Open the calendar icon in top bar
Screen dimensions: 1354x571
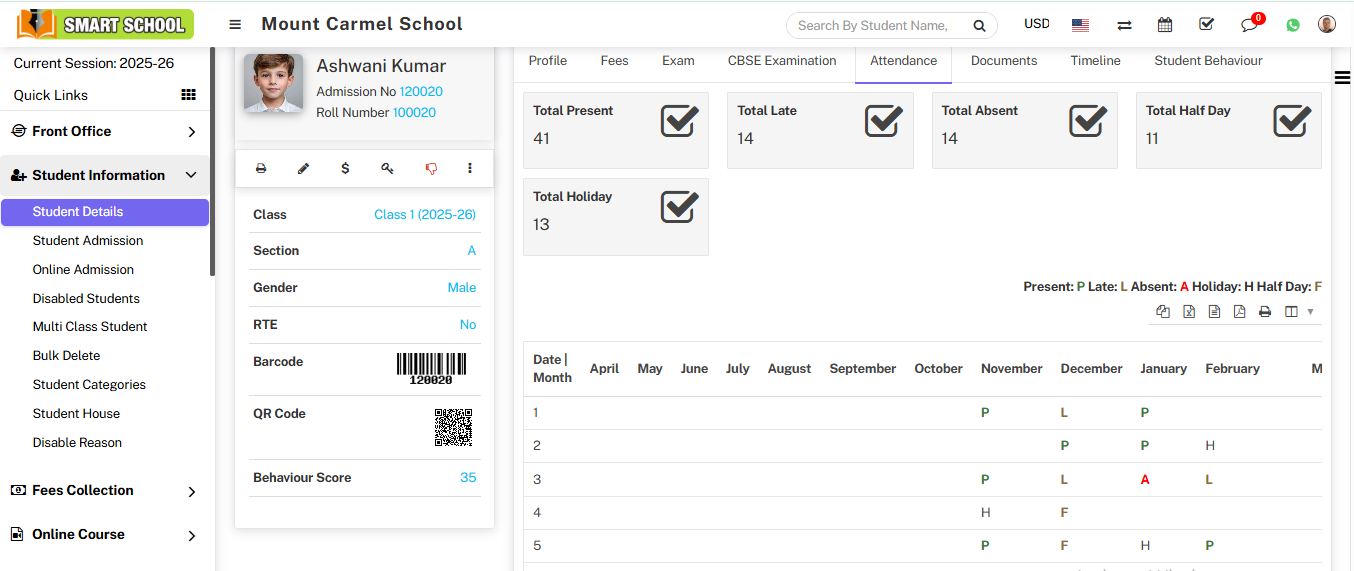pyautogui.click(x=1165, y=25)
